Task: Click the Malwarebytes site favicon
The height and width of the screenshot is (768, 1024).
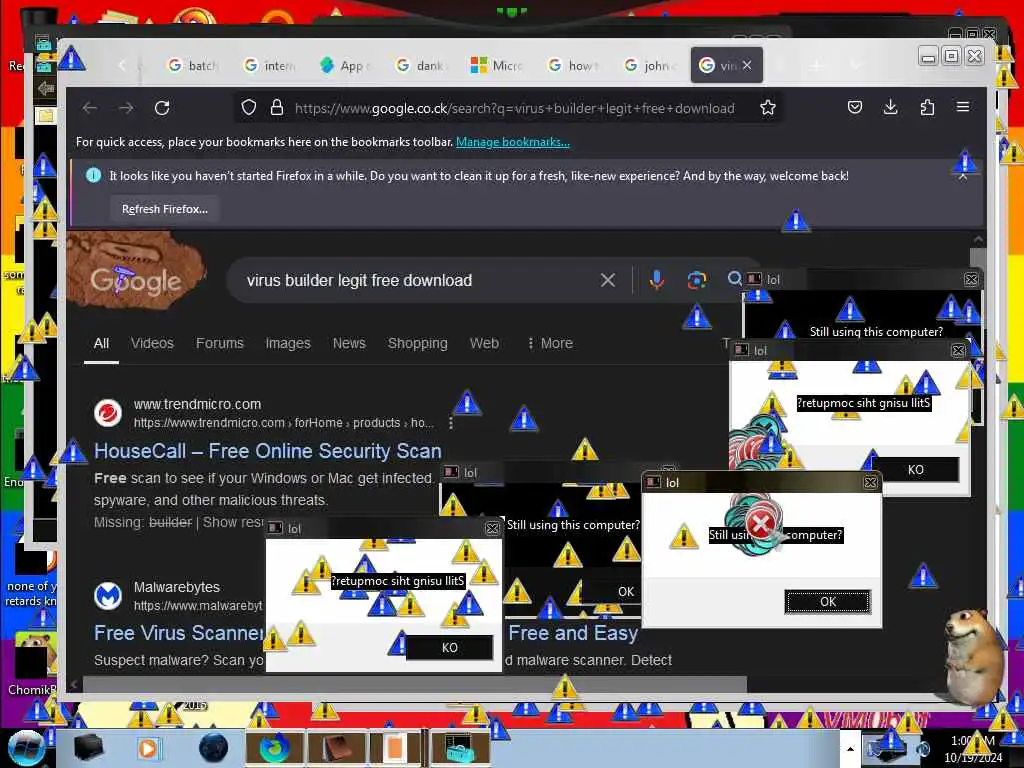Action: (108, 596)
